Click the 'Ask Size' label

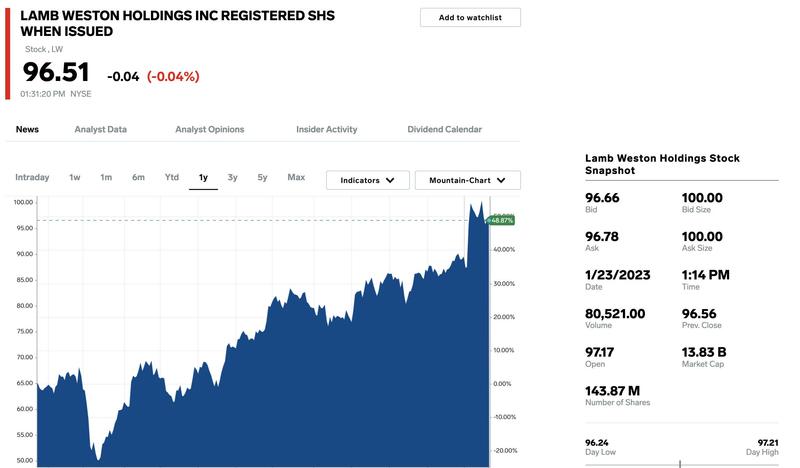[697, 248]
